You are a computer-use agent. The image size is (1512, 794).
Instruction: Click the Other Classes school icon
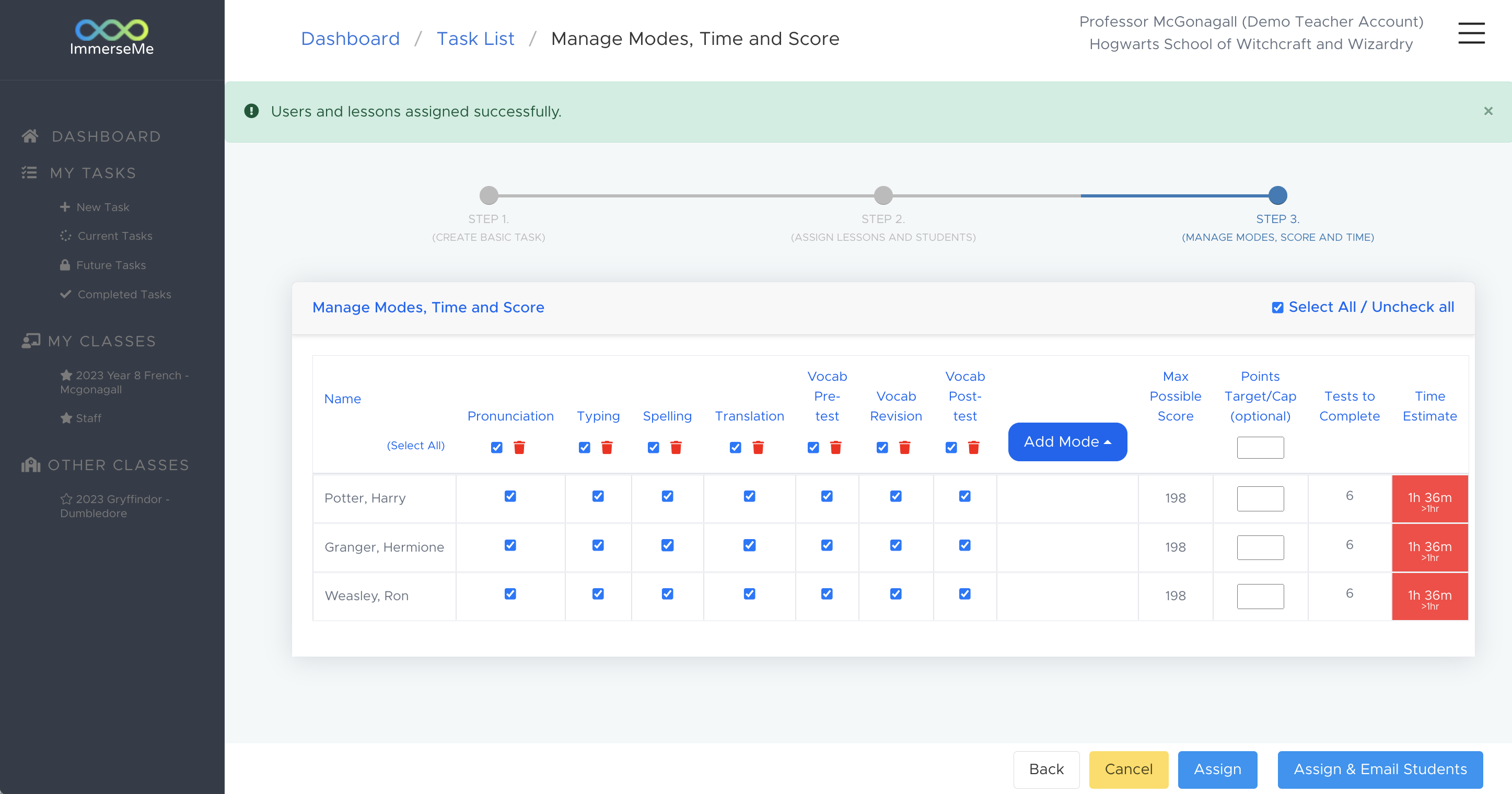click(30, 465)
